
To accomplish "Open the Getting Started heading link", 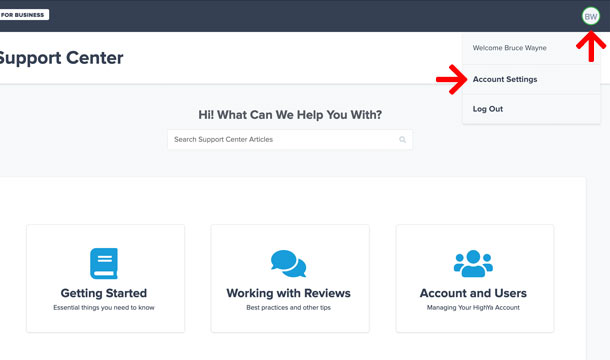I will tap(104, 293).
